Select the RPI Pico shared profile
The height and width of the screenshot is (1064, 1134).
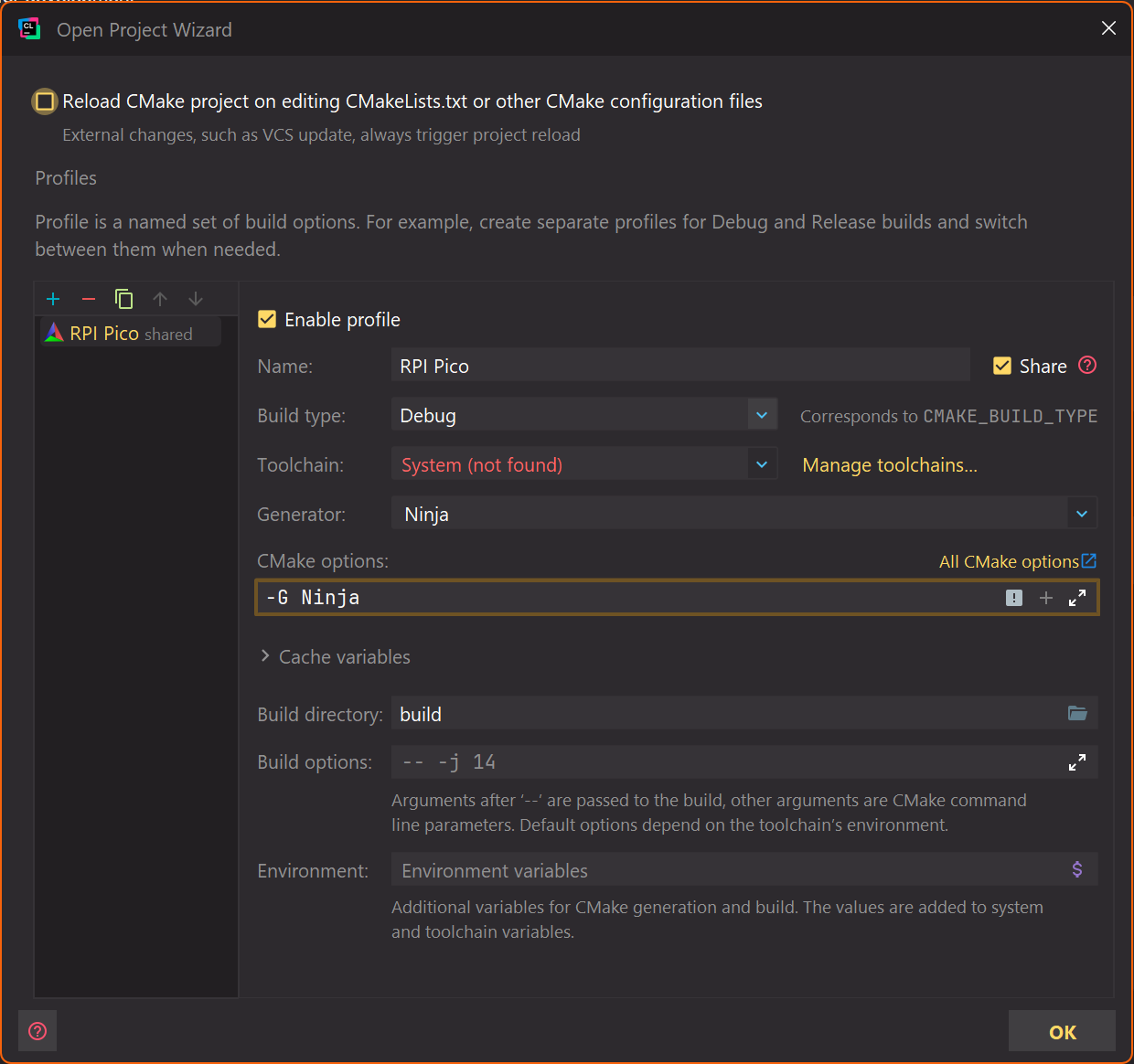[131, 333]
